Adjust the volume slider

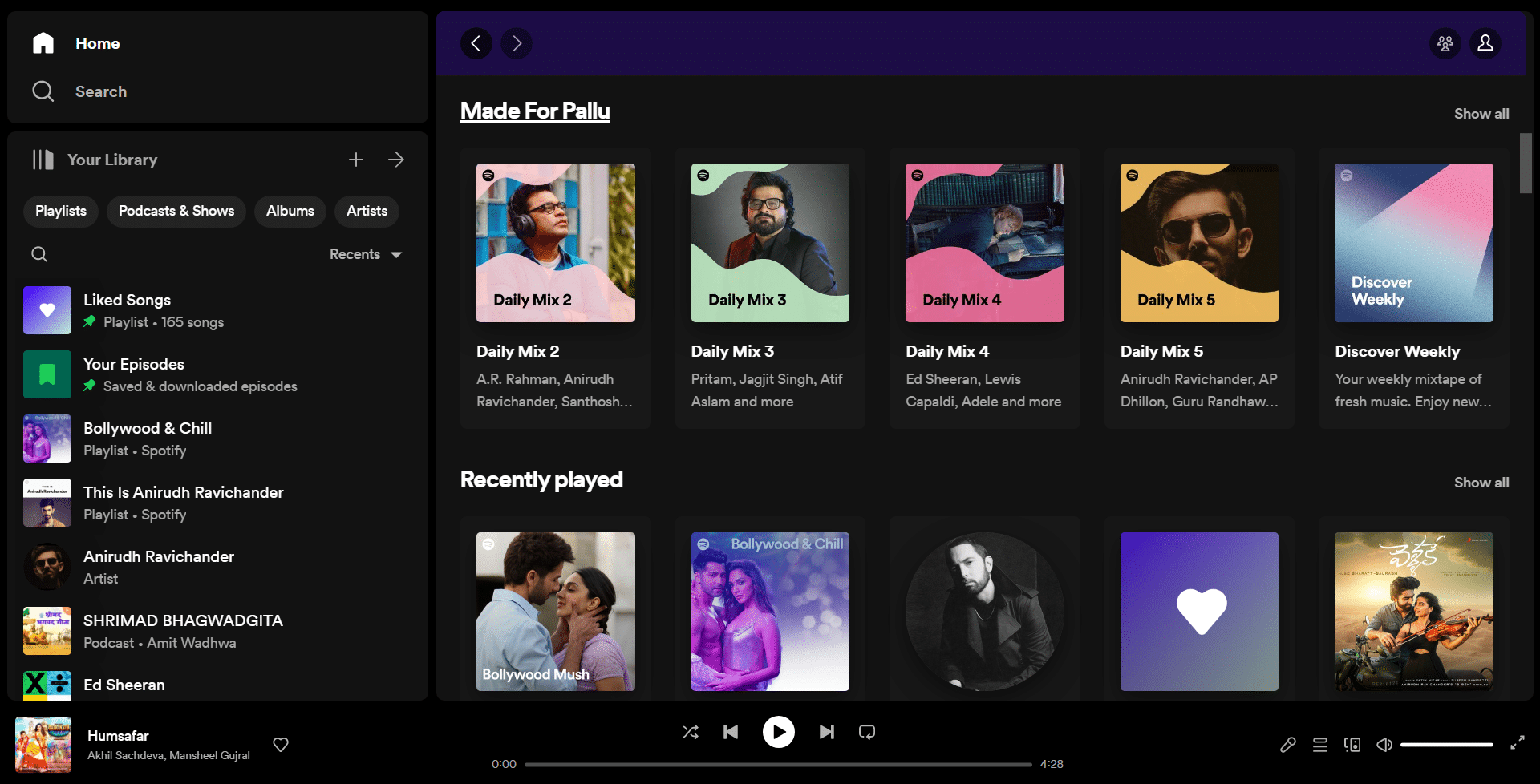coord(1446,745)
